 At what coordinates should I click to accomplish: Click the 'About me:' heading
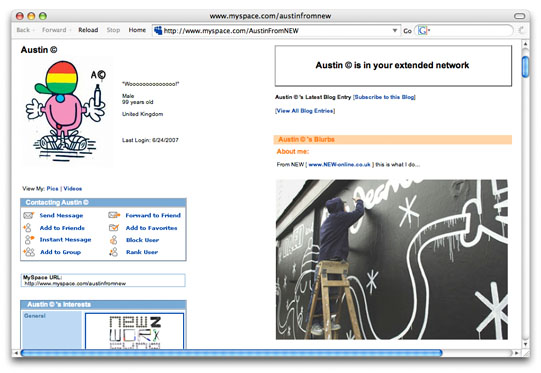click(293, 151)
